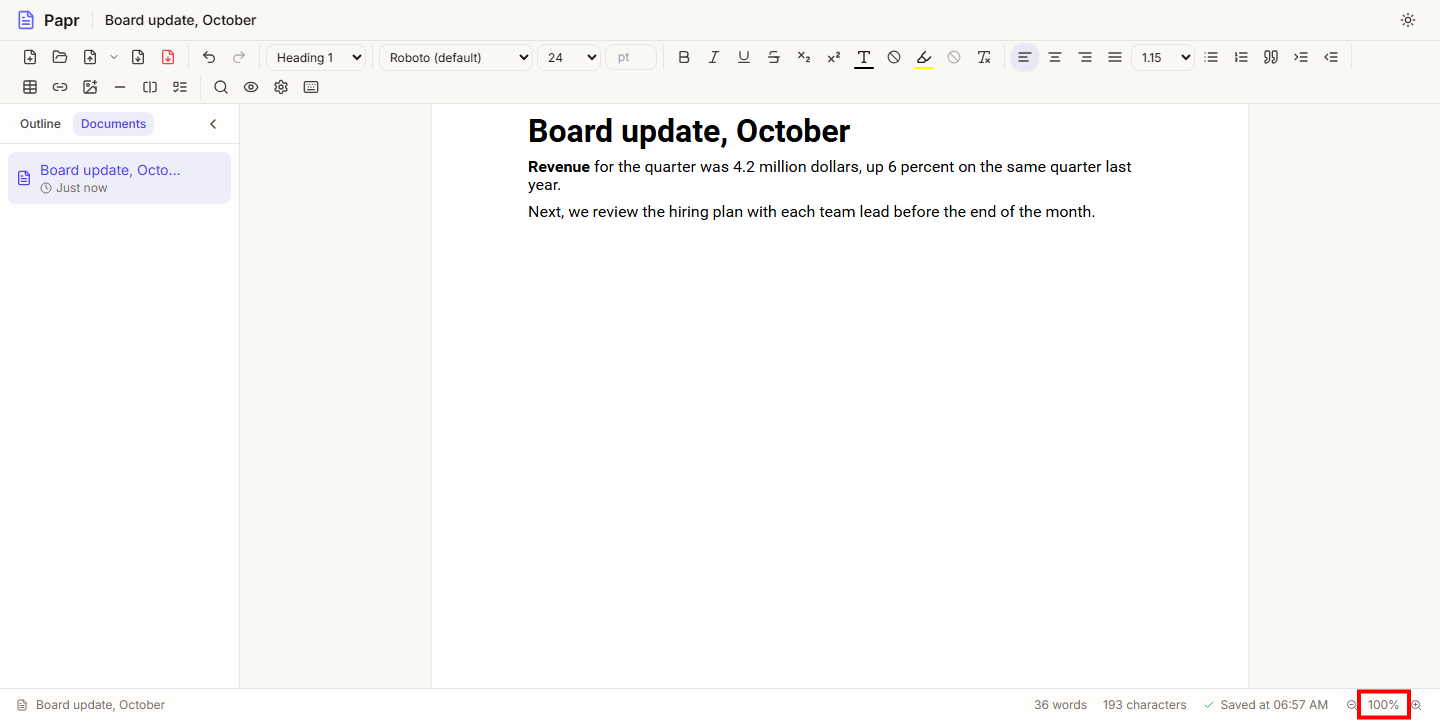Expand the export options chevron

[114, 57]
